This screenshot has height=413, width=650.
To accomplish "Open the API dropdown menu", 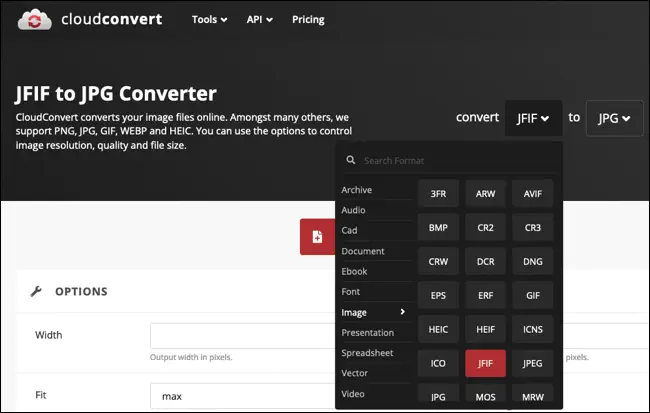I will pyautogui.click(x=260, y=19).
